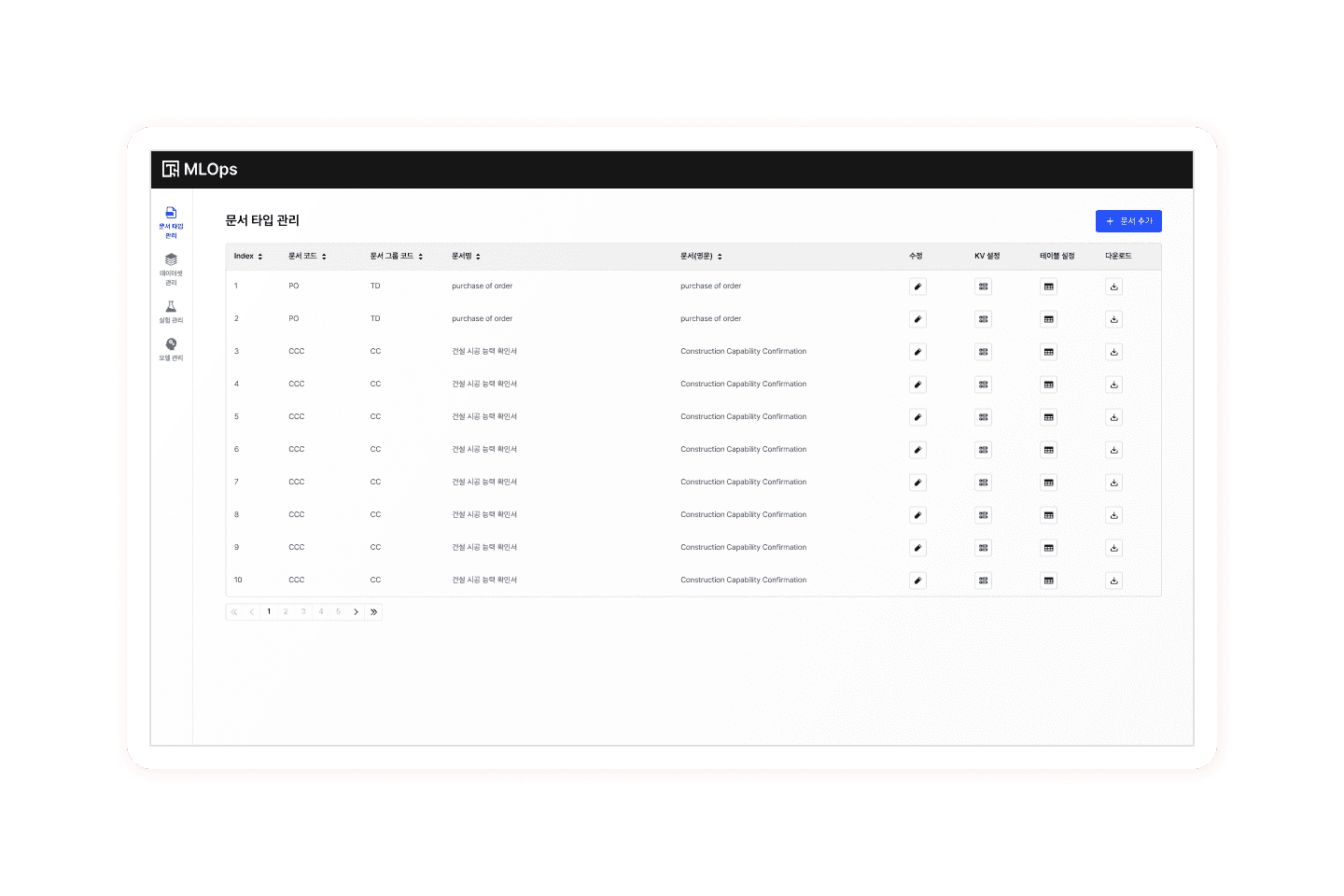
Task: Download the document in row 5
Action: (x=1114, y=417)
